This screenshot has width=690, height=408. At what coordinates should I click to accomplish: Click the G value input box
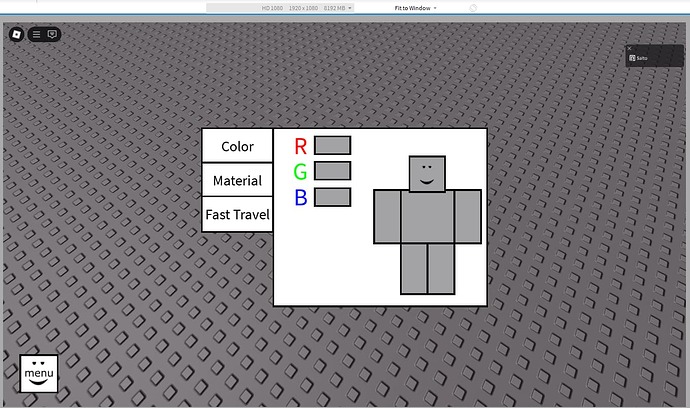pyautogui.click(x=333, y=171)
